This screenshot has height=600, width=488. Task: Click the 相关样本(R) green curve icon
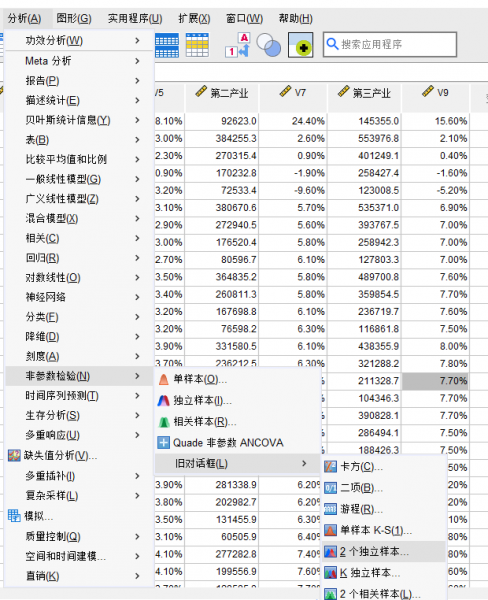(x=163, y=422)
